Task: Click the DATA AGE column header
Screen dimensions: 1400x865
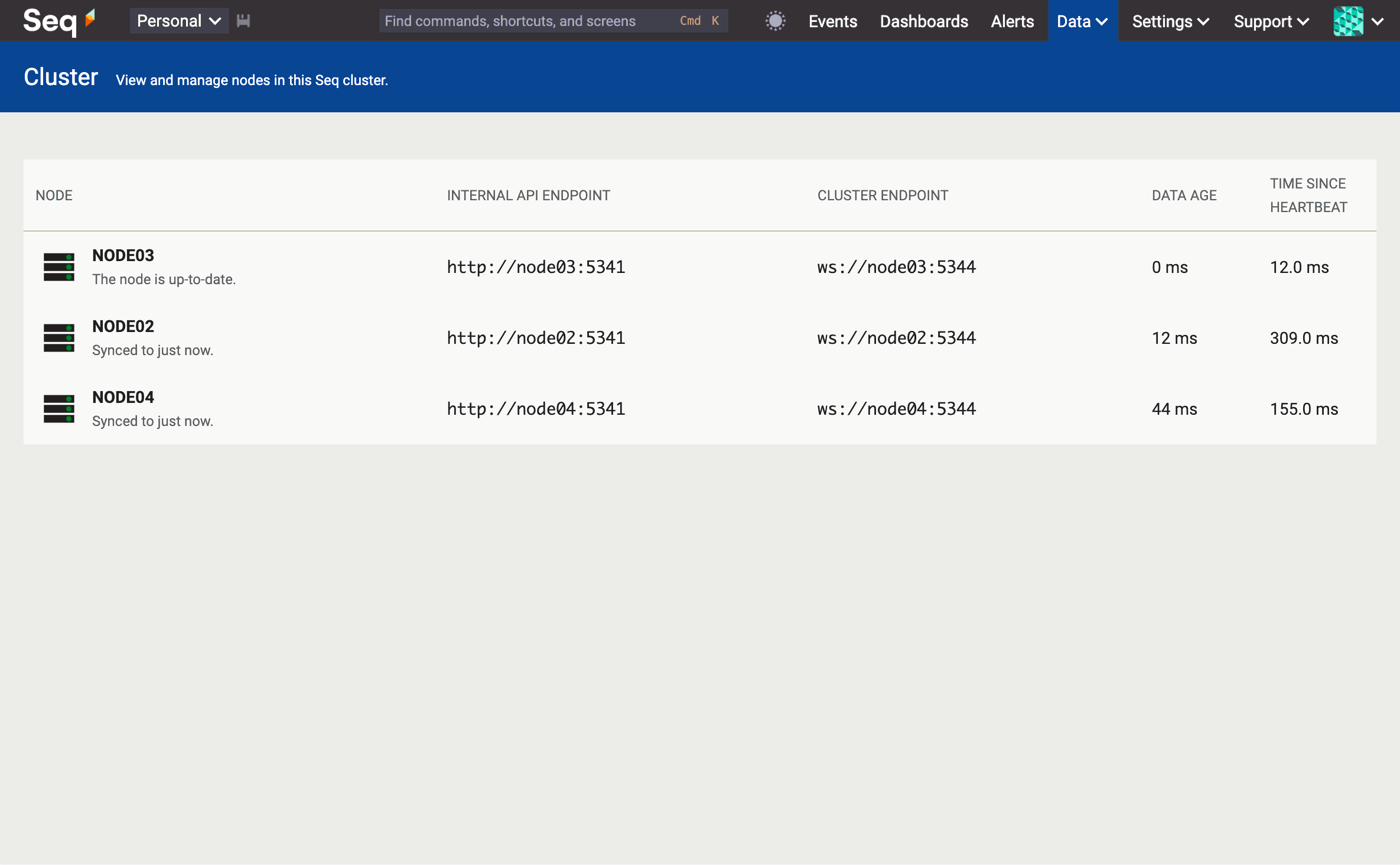Action: point(1184,196)
